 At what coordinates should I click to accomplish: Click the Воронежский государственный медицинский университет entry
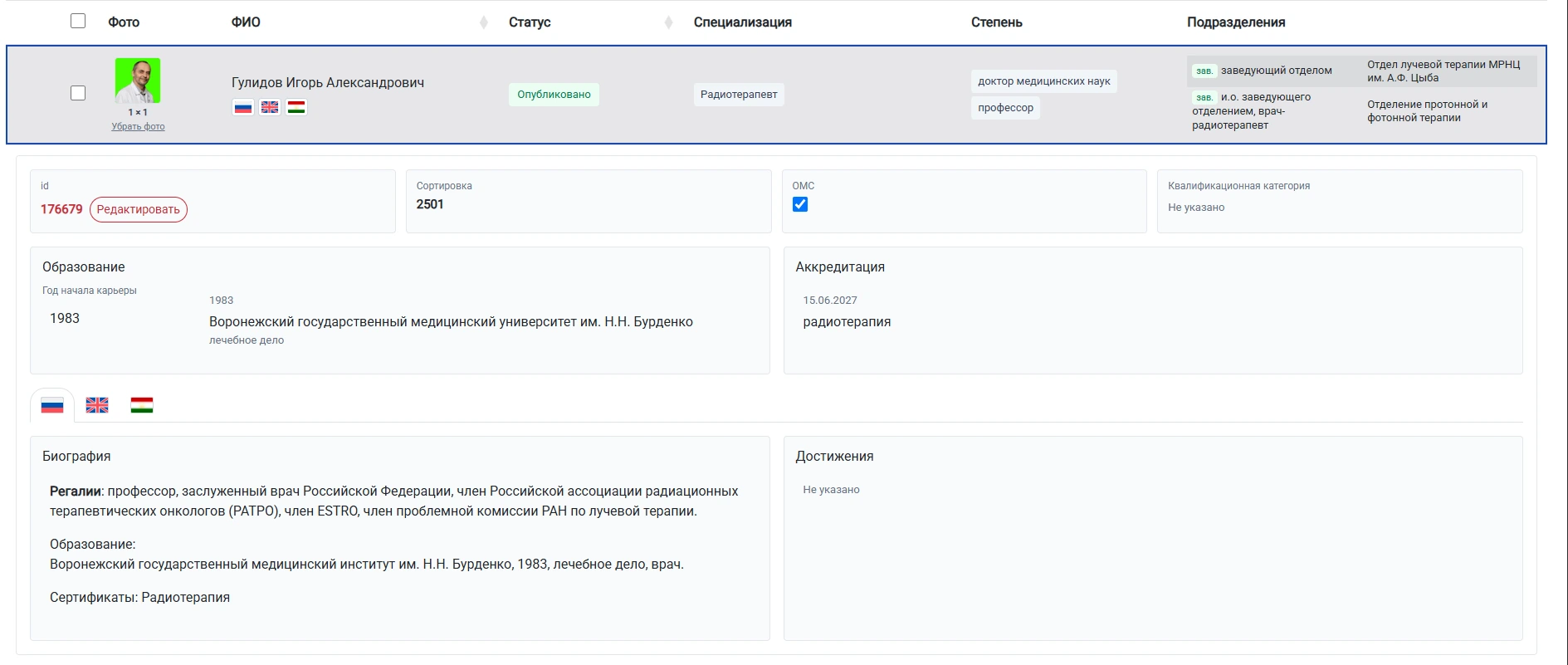pyautogui.click(x=451, y=321)
